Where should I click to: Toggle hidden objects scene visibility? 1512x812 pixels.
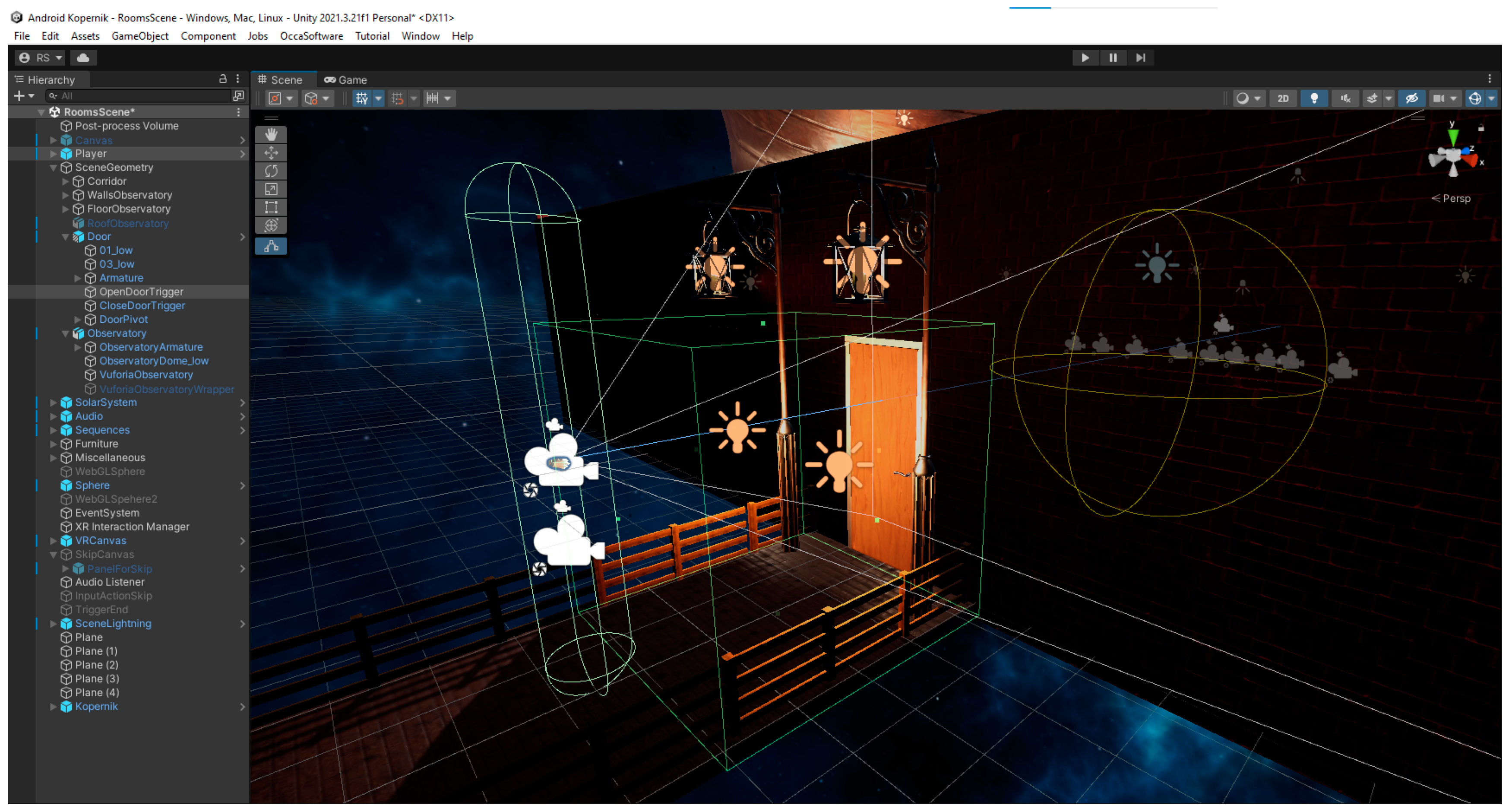coord(1411,98)
